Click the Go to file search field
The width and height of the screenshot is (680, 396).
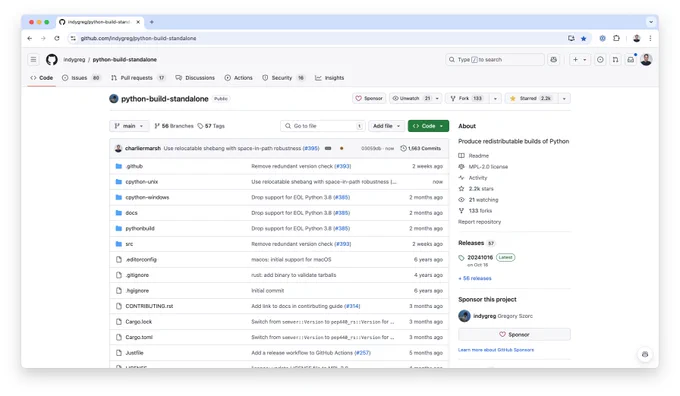323,126
